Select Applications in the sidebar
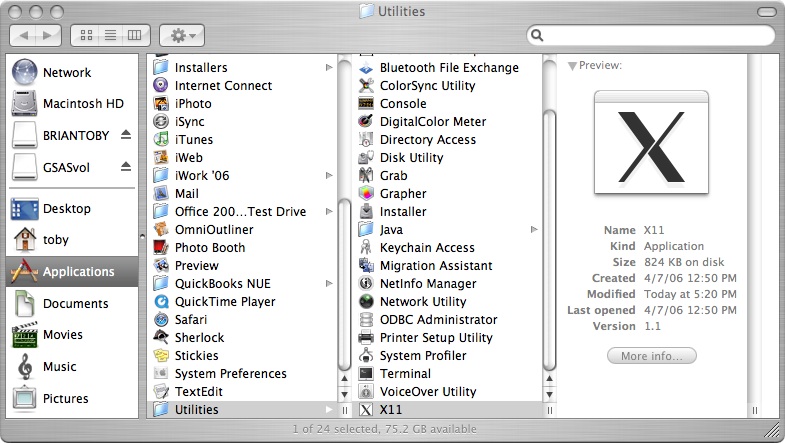 (72, 271)
